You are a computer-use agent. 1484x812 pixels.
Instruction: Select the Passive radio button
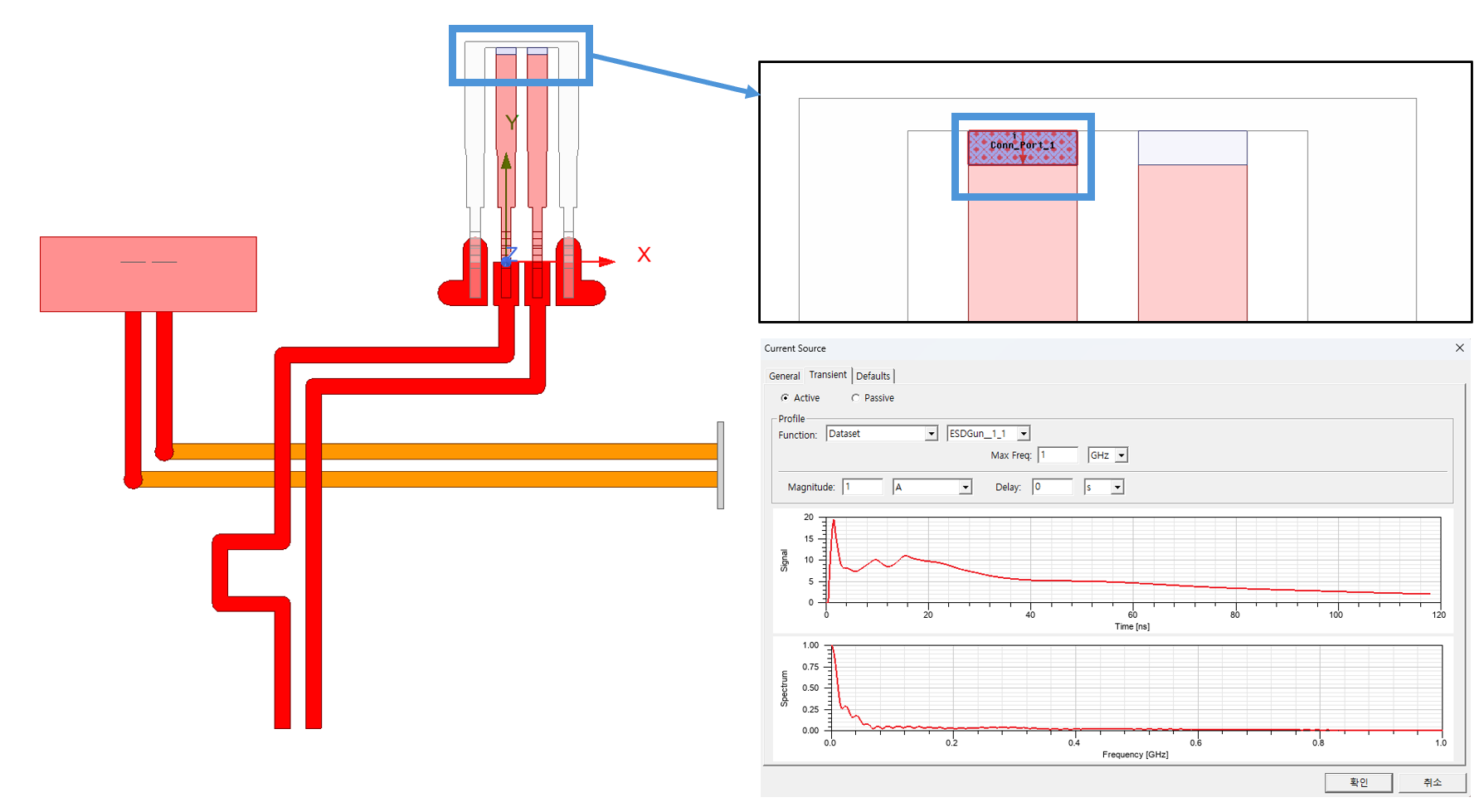click(x=855, y=398)
